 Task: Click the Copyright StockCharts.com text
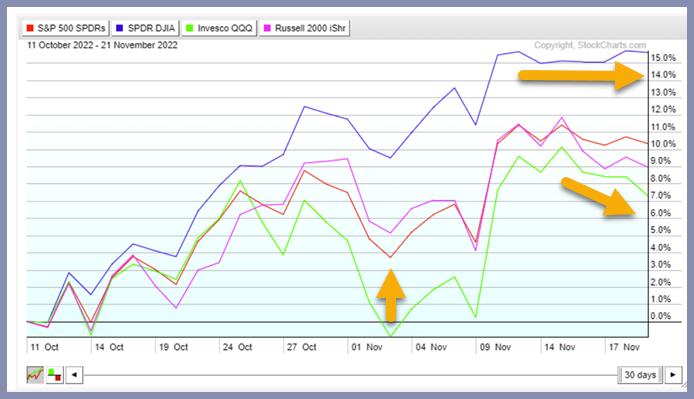coord(590,45)
